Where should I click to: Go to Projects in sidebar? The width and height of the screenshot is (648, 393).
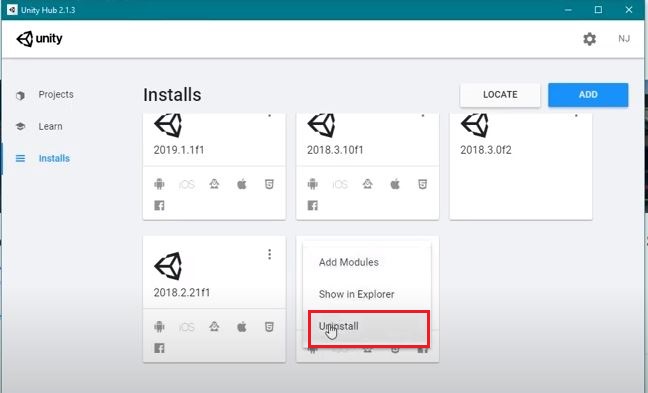(x=56, y=94)
